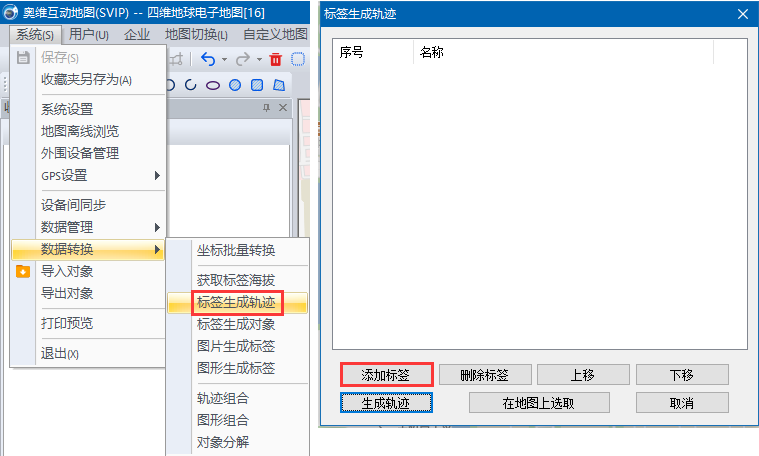This screenshot has height=456, width=759.
Task: Click the grey redo arrow icon
Action: coord(243,59)
